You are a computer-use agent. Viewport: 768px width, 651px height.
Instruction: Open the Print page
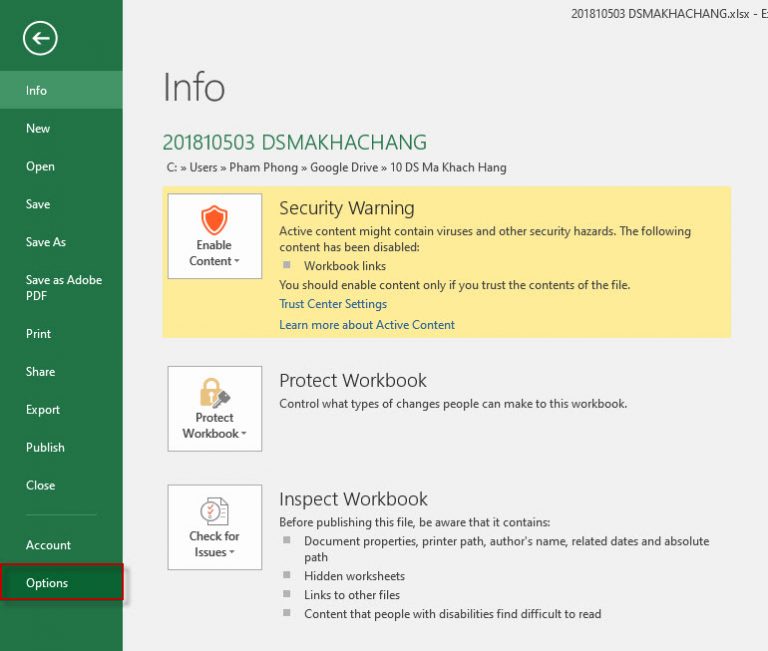[x=39, y=334]
